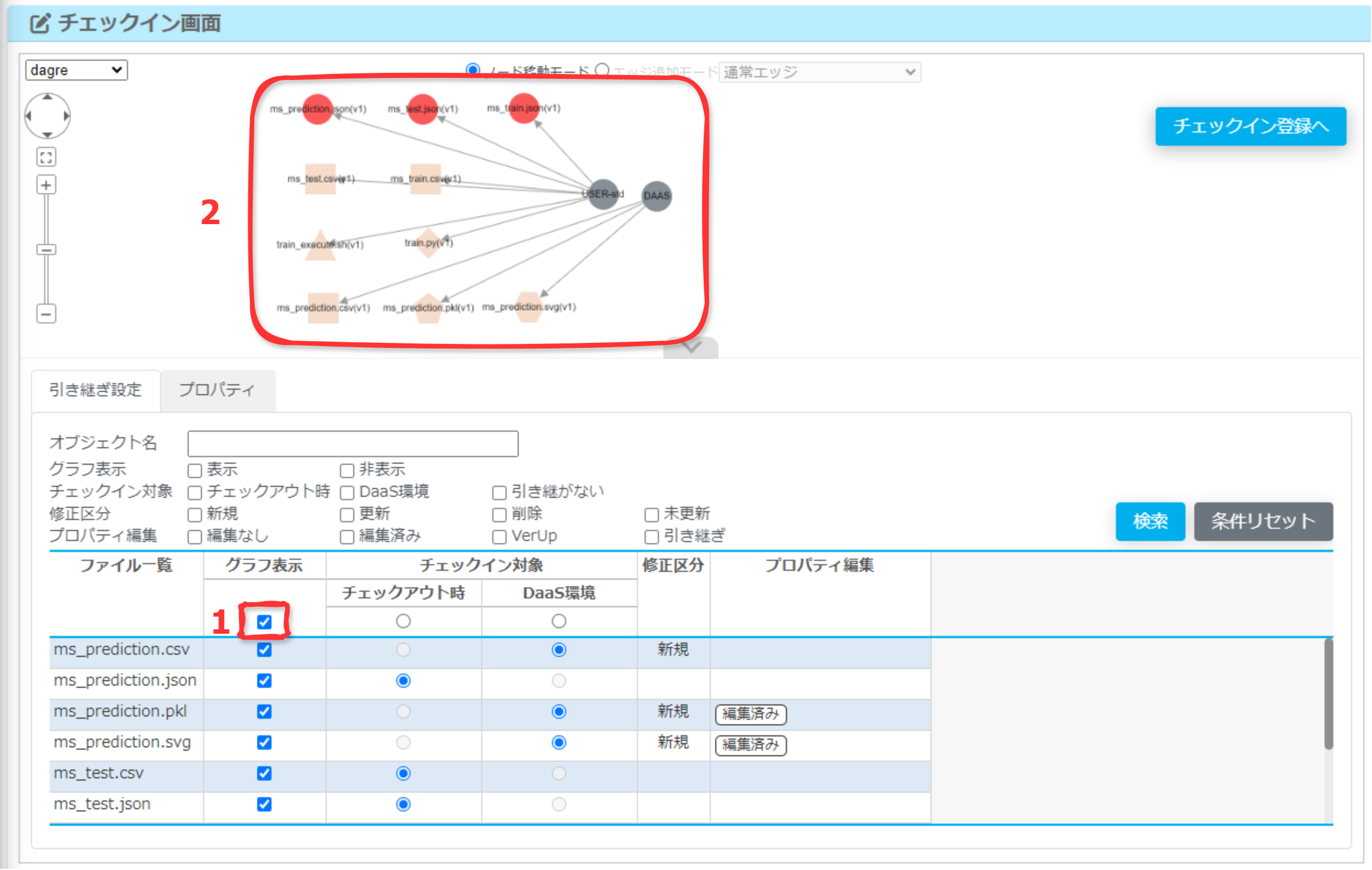
Task: Click the zoom in plus icon
Action: coord(46,185)
